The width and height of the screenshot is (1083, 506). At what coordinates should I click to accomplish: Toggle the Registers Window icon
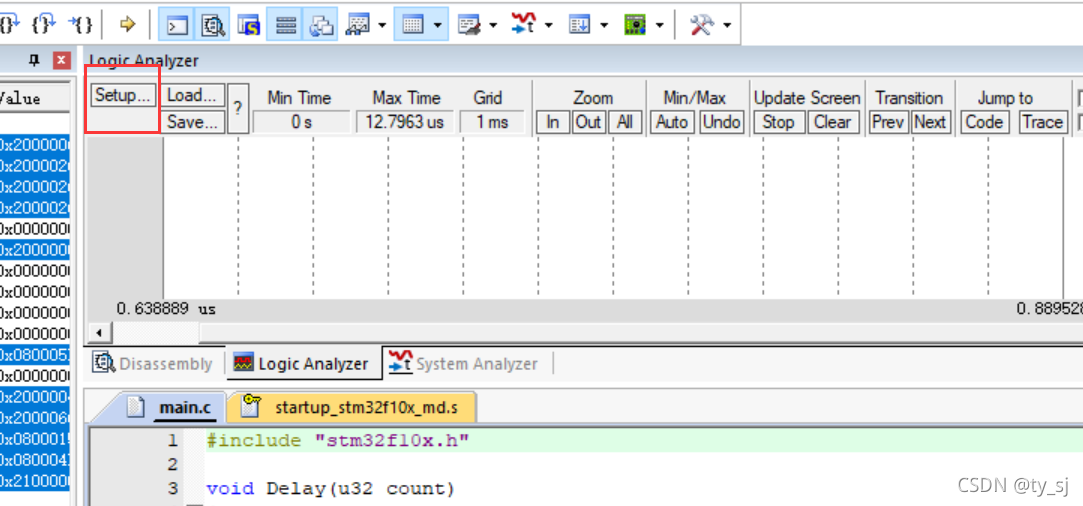click(x=285, y=26)
